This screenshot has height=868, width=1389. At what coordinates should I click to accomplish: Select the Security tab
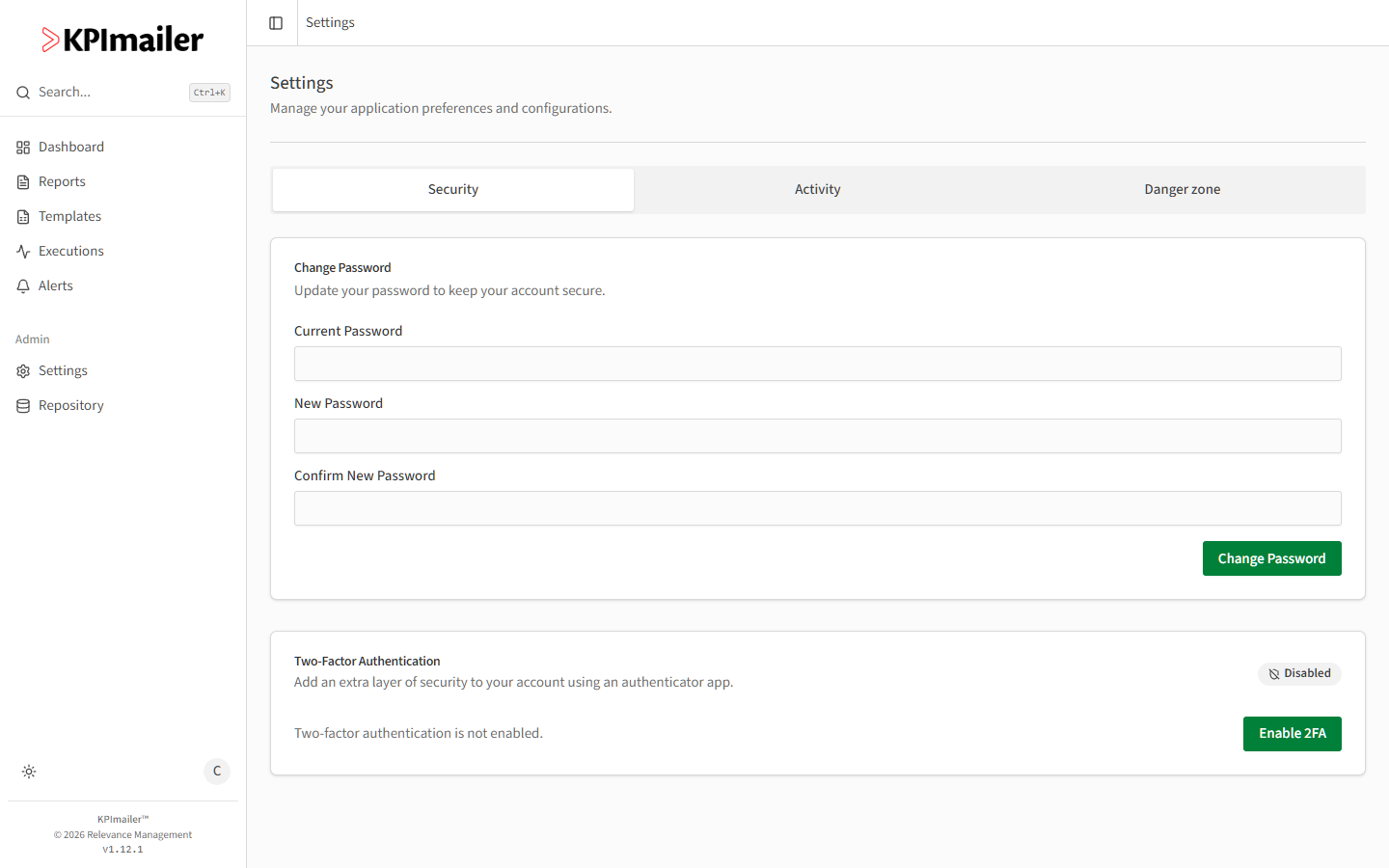coord(453,190)
